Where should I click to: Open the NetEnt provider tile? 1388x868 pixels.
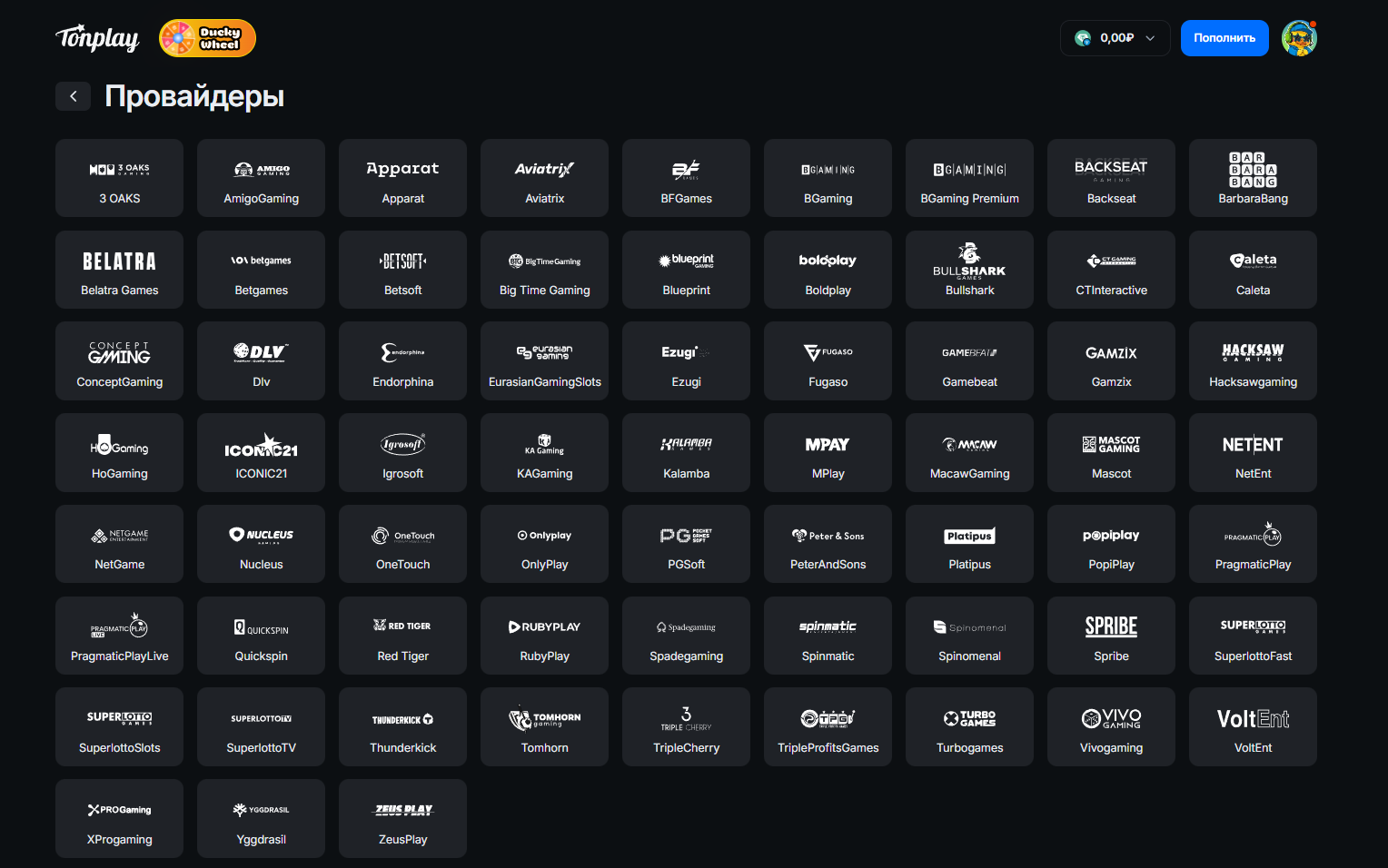coord(1253,452)
